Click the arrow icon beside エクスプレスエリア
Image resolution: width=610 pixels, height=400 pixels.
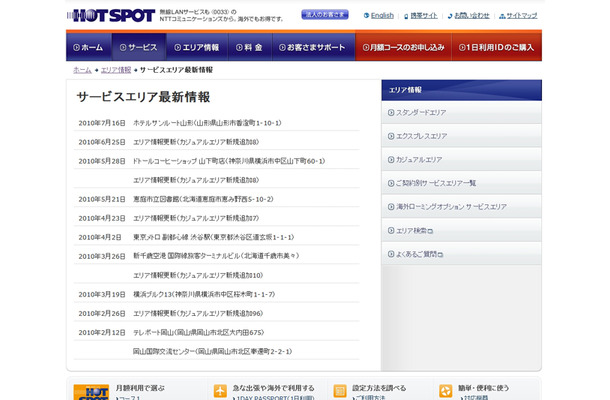pos(391,136)
